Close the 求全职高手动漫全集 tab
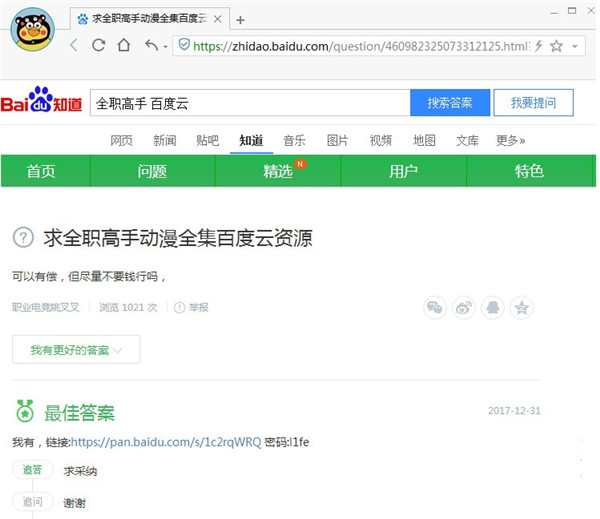Viewport: 600px width, 519px height. 217,19
